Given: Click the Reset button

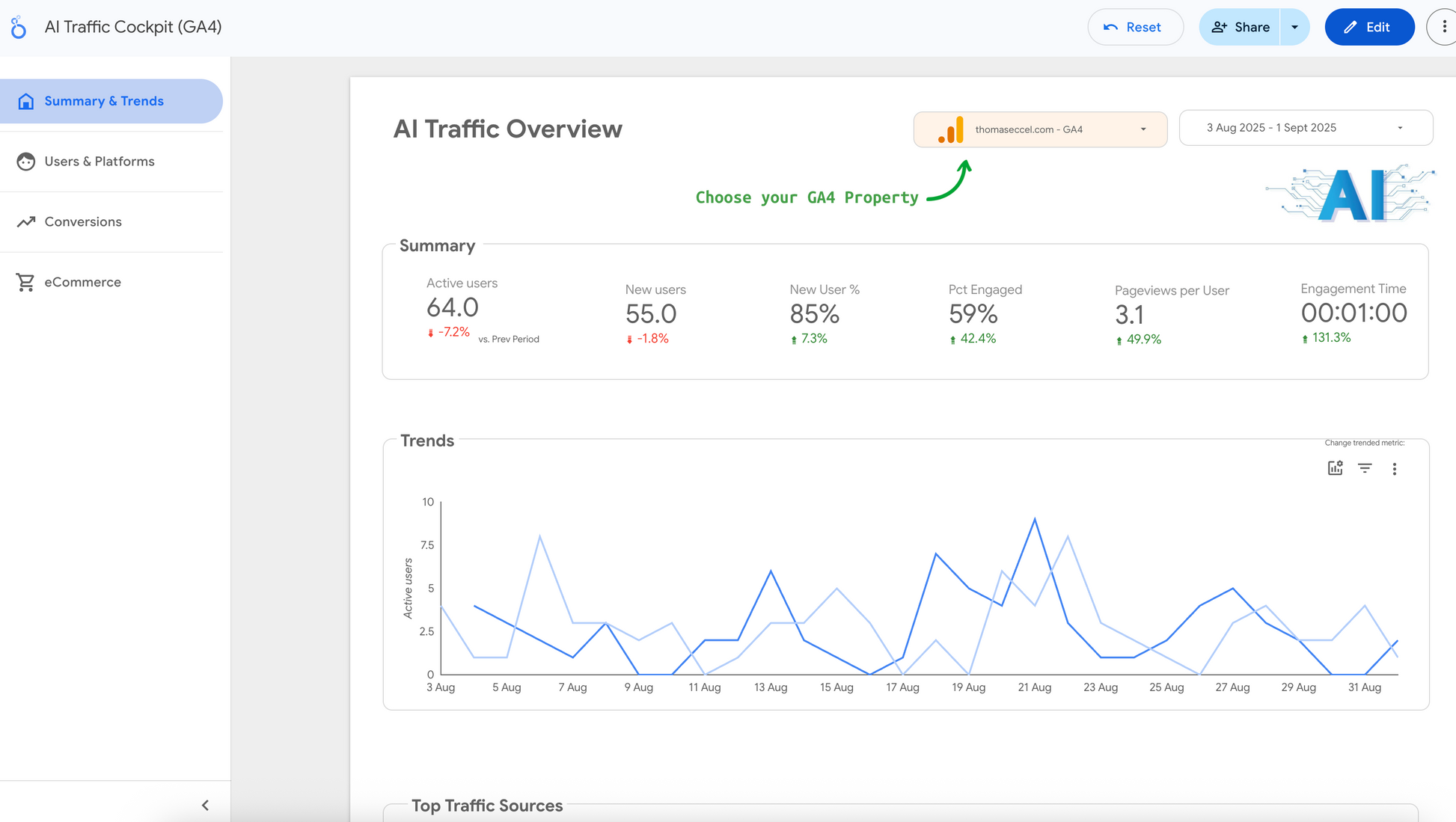Looking at the screenshot, I should [1135, 27].
